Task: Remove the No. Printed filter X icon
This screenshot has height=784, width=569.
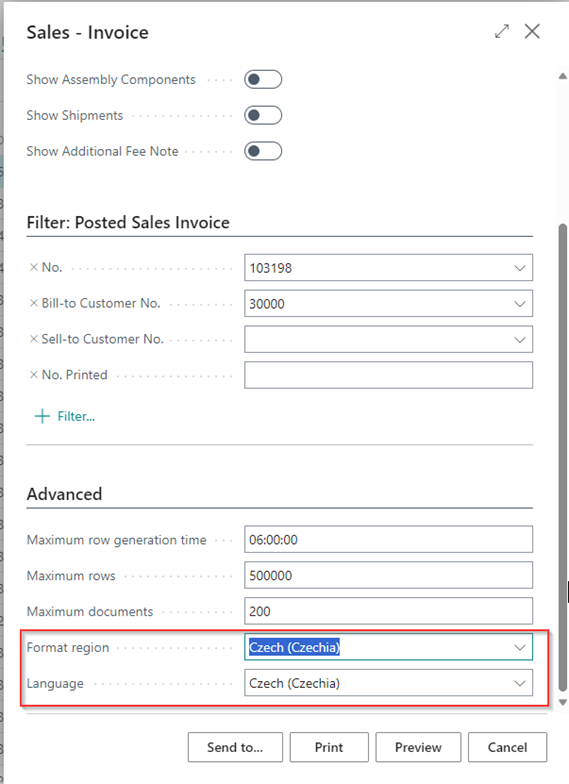Action: (34, 375)
